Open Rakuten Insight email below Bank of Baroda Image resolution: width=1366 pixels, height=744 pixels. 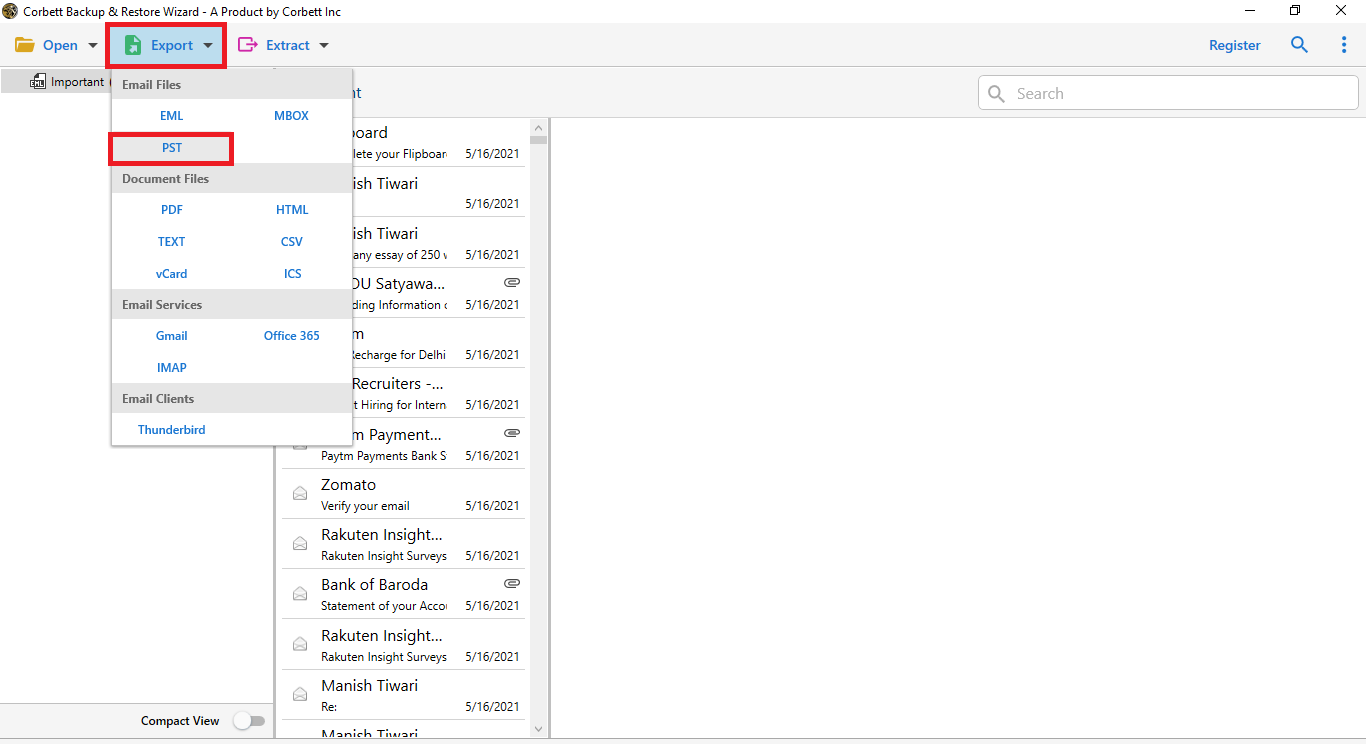(403, 645)
